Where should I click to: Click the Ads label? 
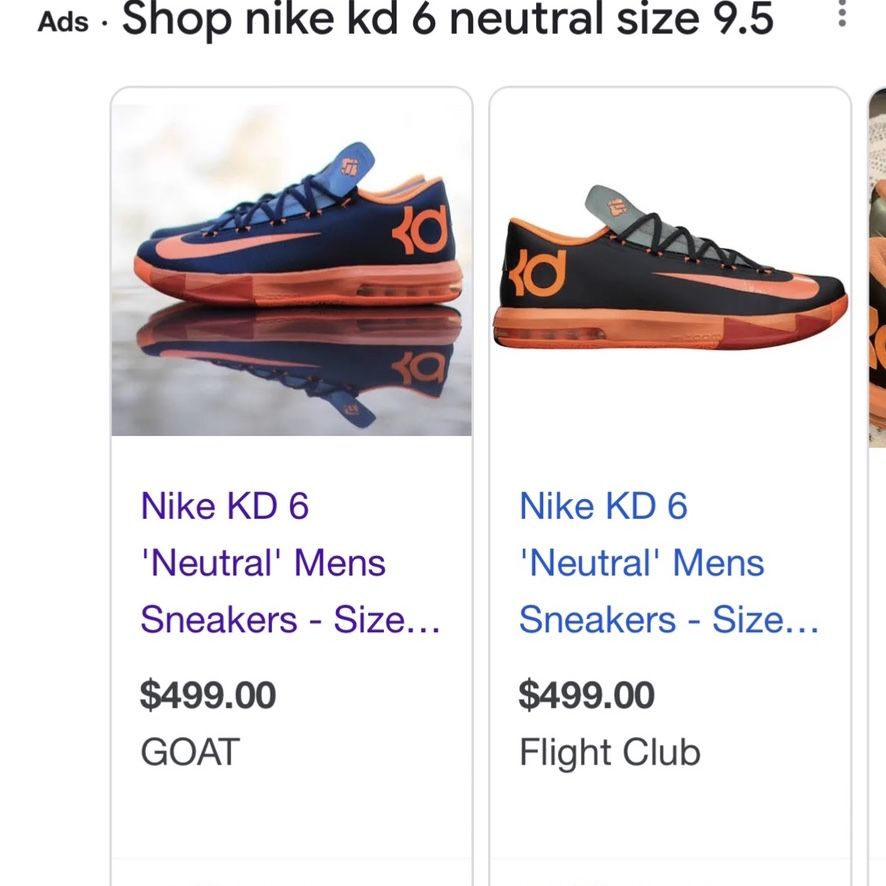click(62, 22)
